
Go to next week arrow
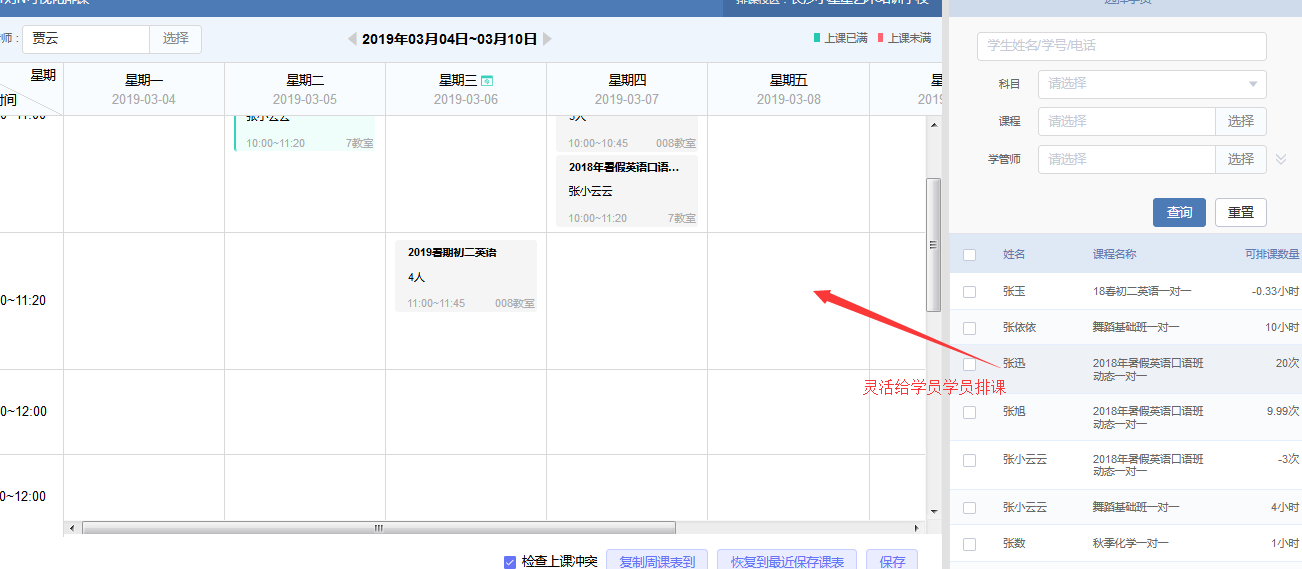point(547,39)
